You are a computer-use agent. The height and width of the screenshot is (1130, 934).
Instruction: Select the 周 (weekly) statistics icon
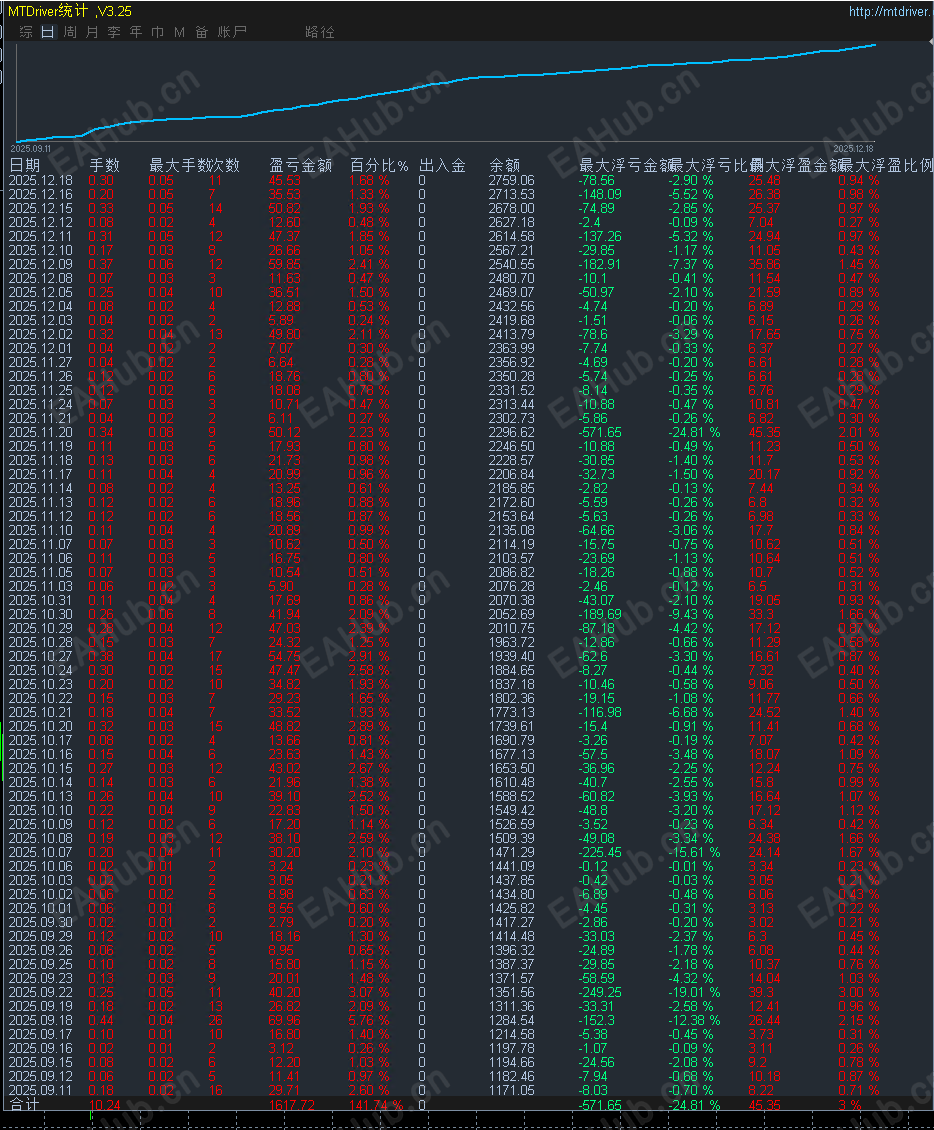[x=70, y=31]
